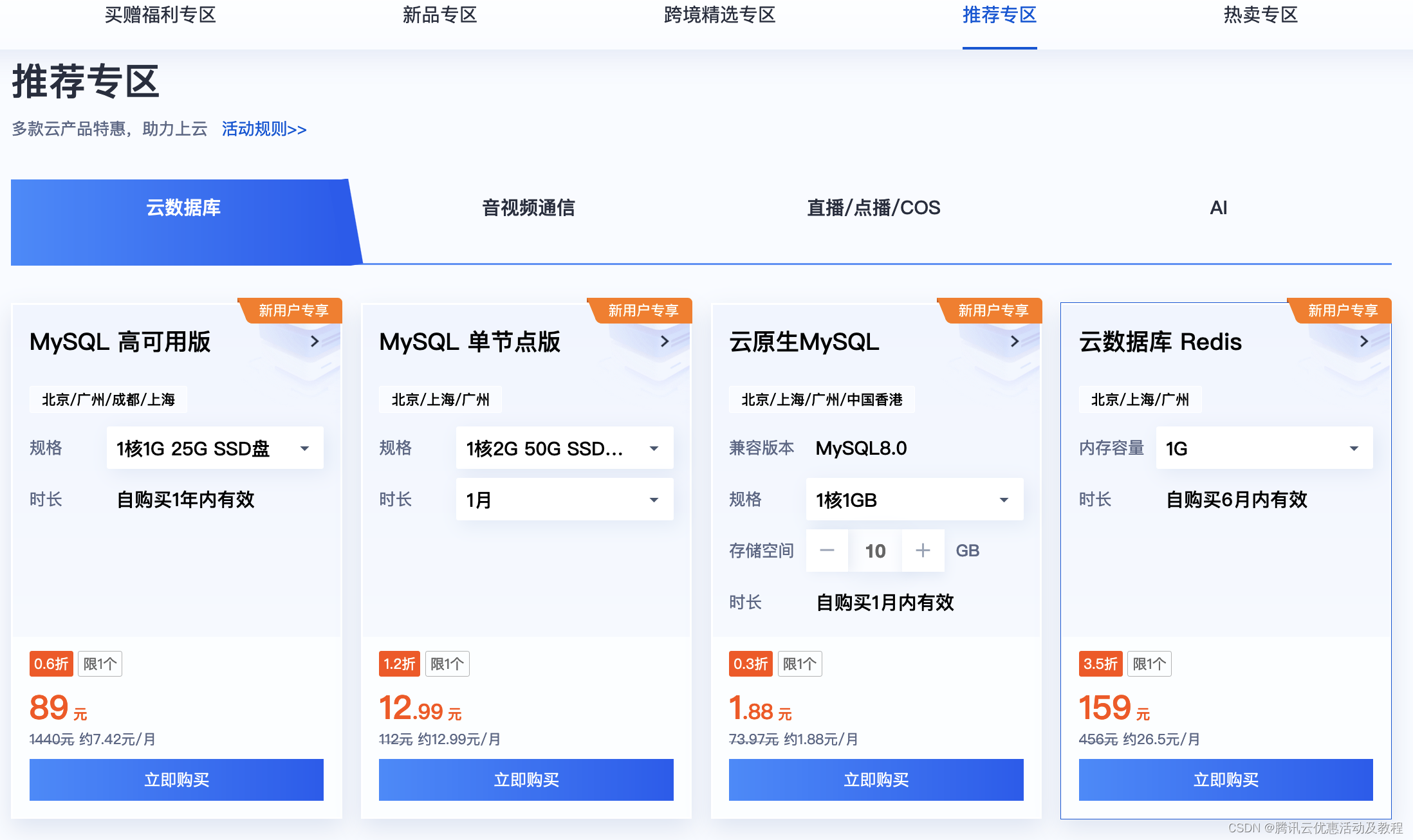1413x840 pixels.
Task: Click the 云数据库 Redis title
Action: click(1160, 342)
